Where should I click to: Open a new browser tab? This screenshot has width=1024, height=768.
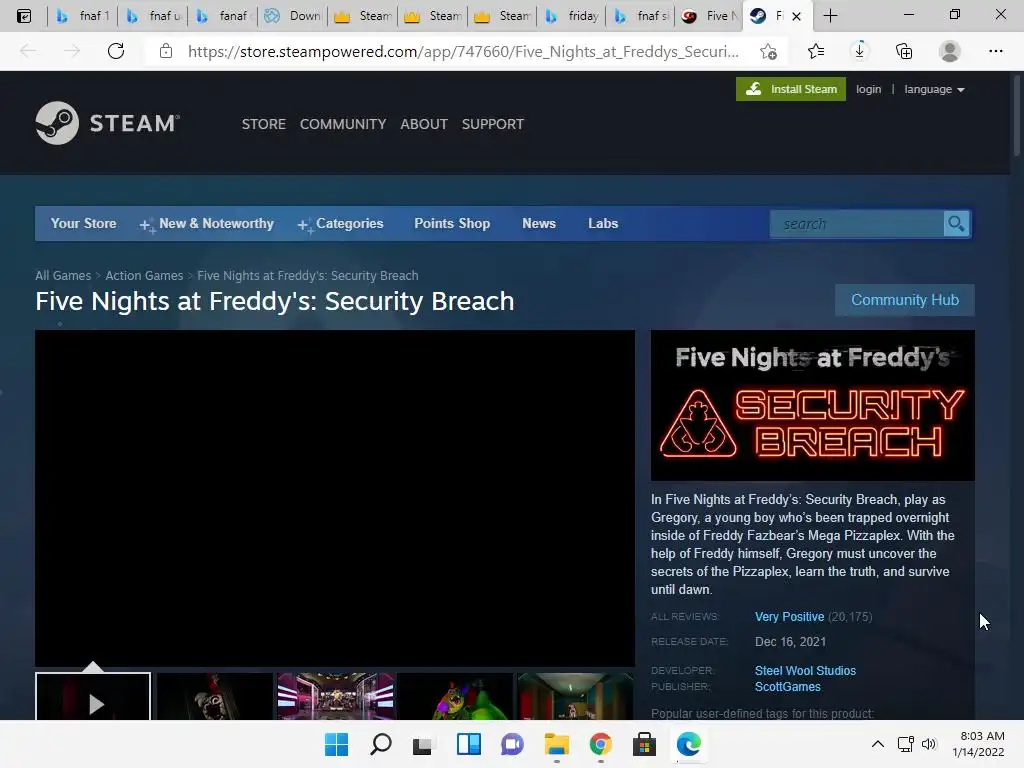(x=830, y=16)
